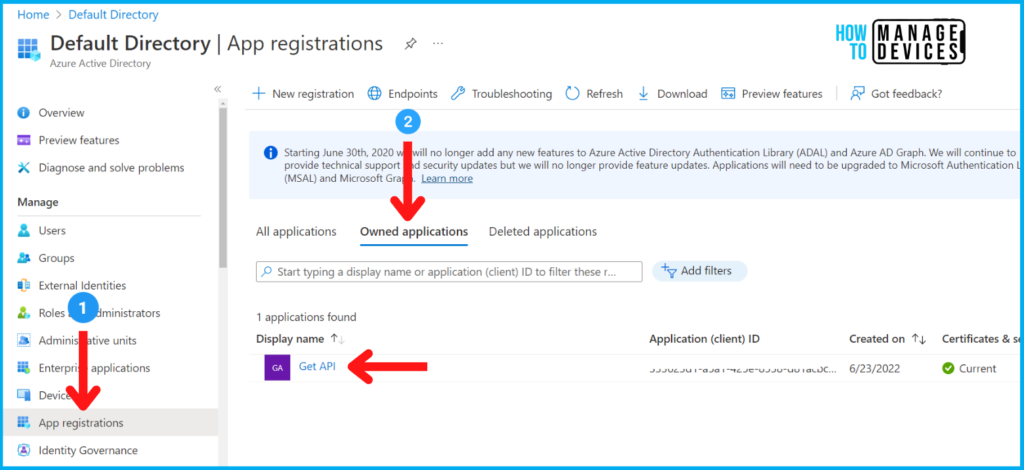This screenshot has height=470, width=1024.
Task: Open the Groups sidebar icon
Action: pyautogui.click(x=24, y=258)
